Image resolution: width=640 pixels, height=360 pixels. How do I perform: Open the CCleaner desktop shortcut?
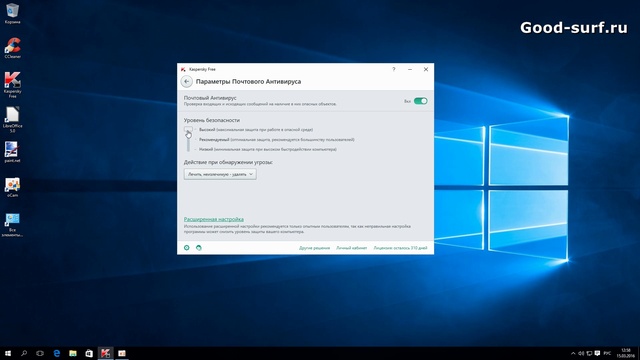coord(12,48)
